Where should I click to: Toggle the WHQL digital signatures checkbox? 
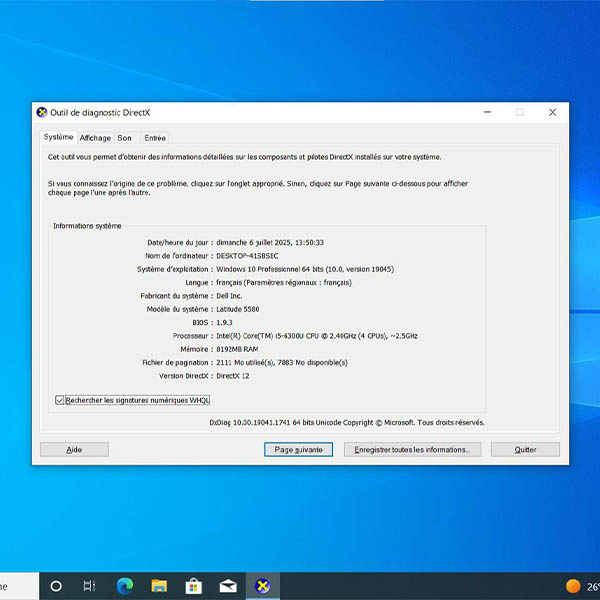coord(60,400)
